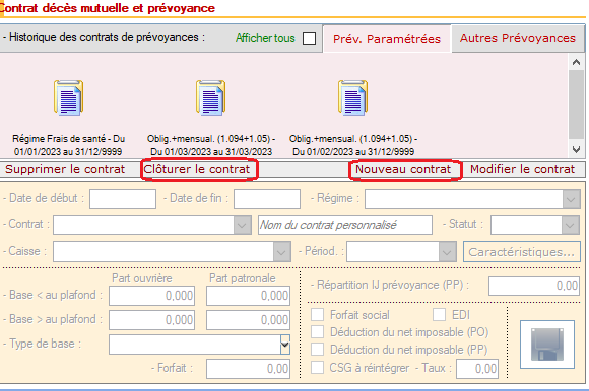Image resolution: width=589 pixels, height=391 pixels.
Task: Expand the Contrat combo box
Action: pos(242,225)
